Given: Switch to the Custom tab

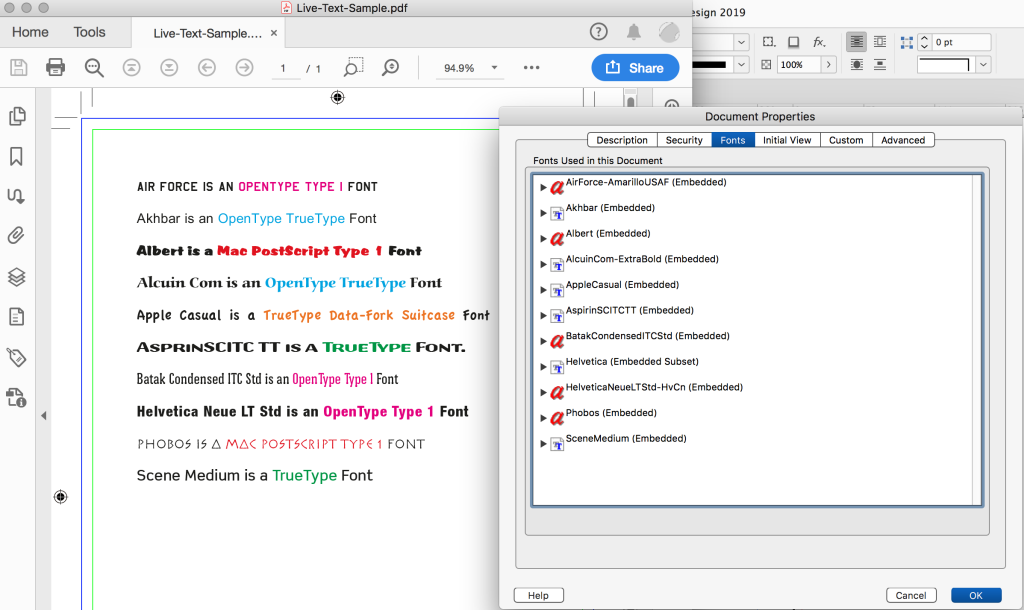Looking at the screenshot, I should click(846, 140).
